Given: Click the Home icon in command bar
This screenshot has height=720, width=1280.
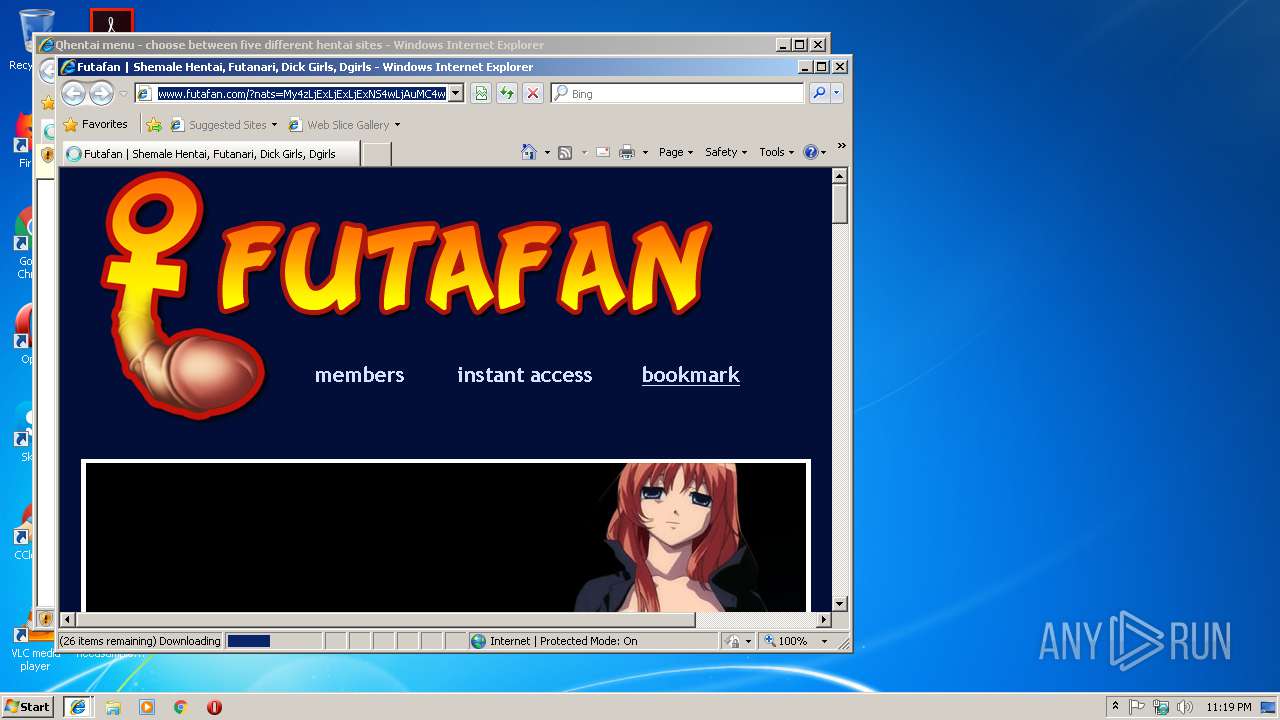Looking at the screenshot, I should coord(529,152).
